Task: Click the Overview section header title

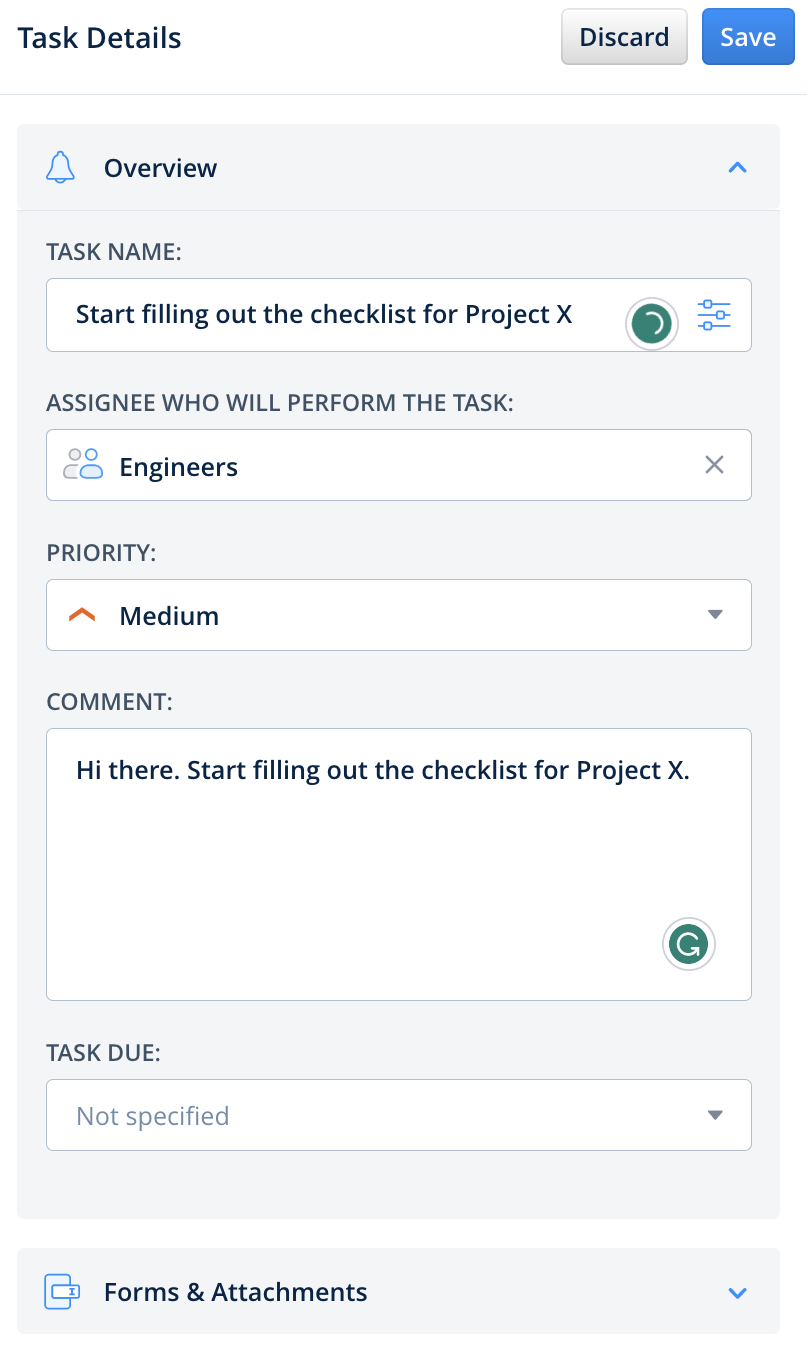Action: pyautogui.click(x=160, y=168)
